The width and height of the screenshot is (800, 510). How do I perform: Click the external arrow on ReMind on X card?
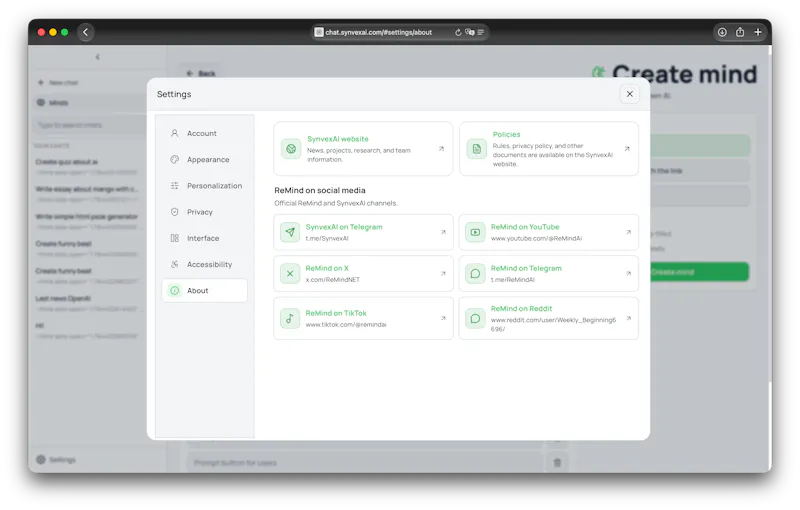tap(443, 273)
